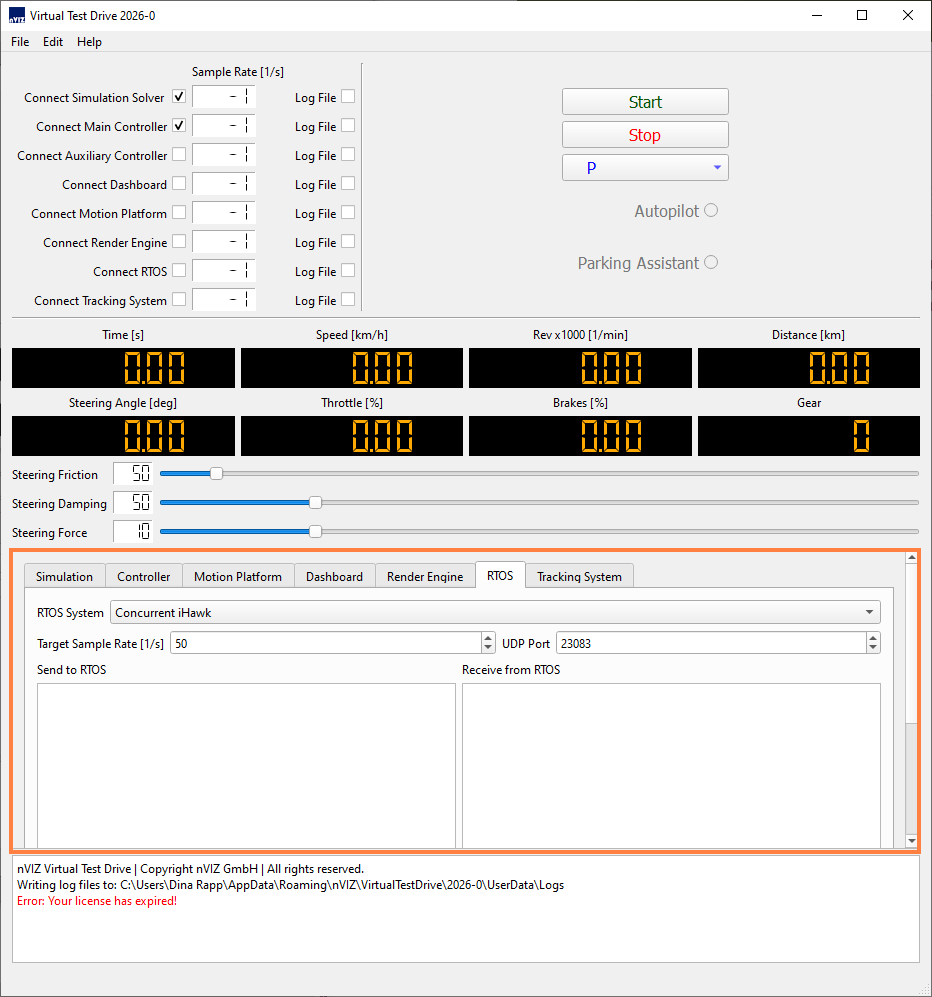
Task: Open the Help menu
Action: pyautogui.click(x=90, y=42)
